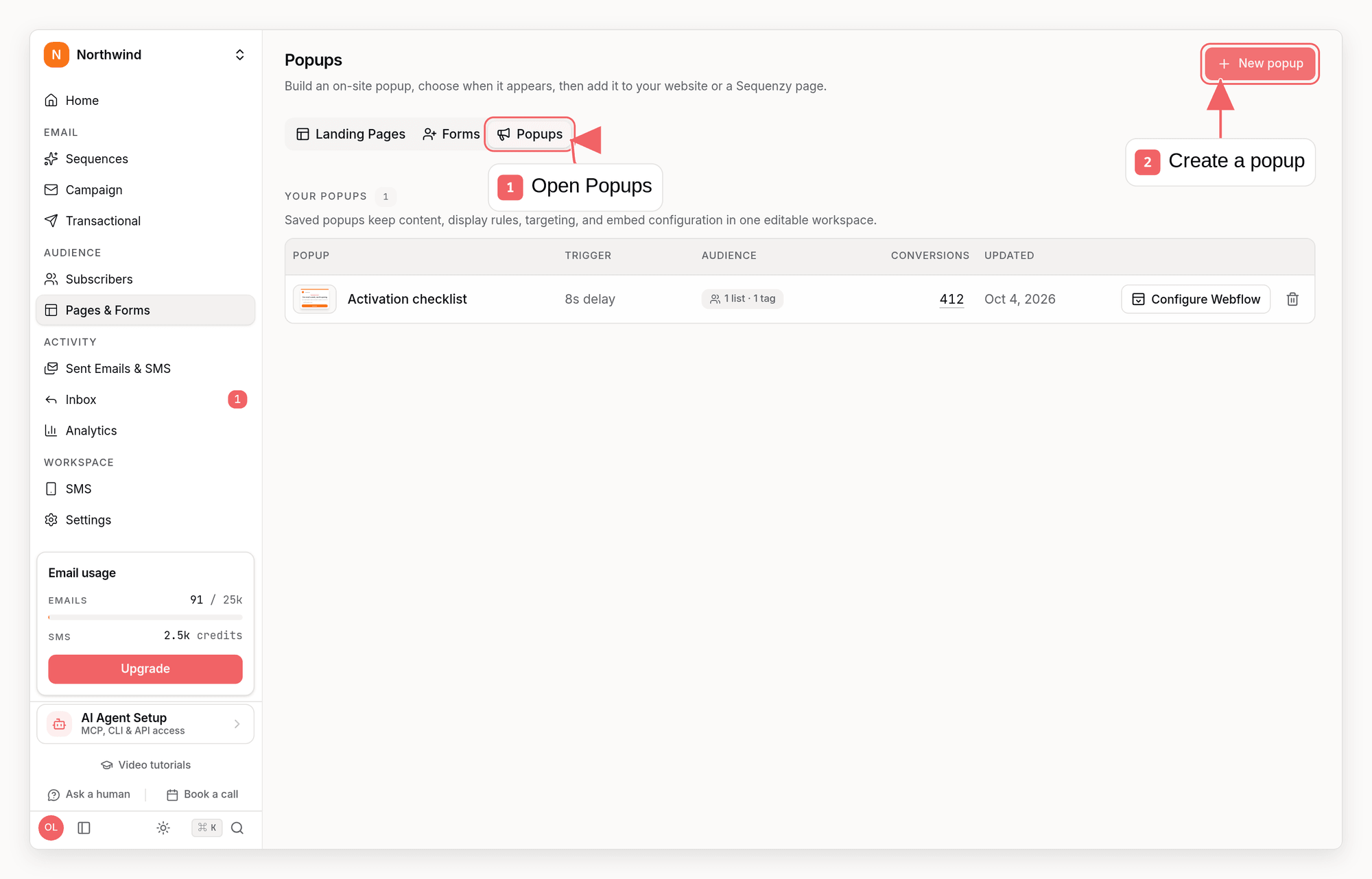
Task: Click the 1 list · 1 tag audience badge
Action: pyautogui.click(x=742, y=299)
